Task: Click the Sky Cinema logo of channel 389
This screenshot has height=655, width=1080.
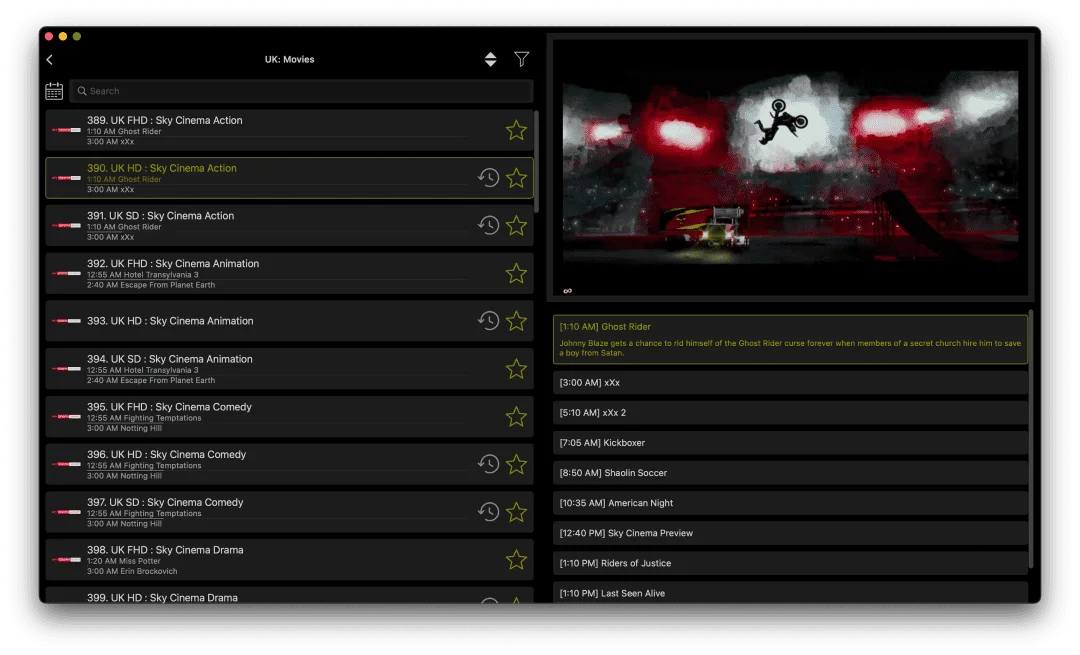Action: (66, 130)
